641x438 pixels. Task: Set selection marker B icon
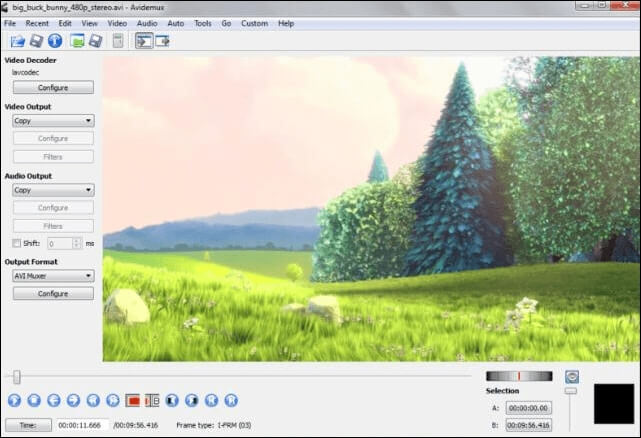click(152, 401)
